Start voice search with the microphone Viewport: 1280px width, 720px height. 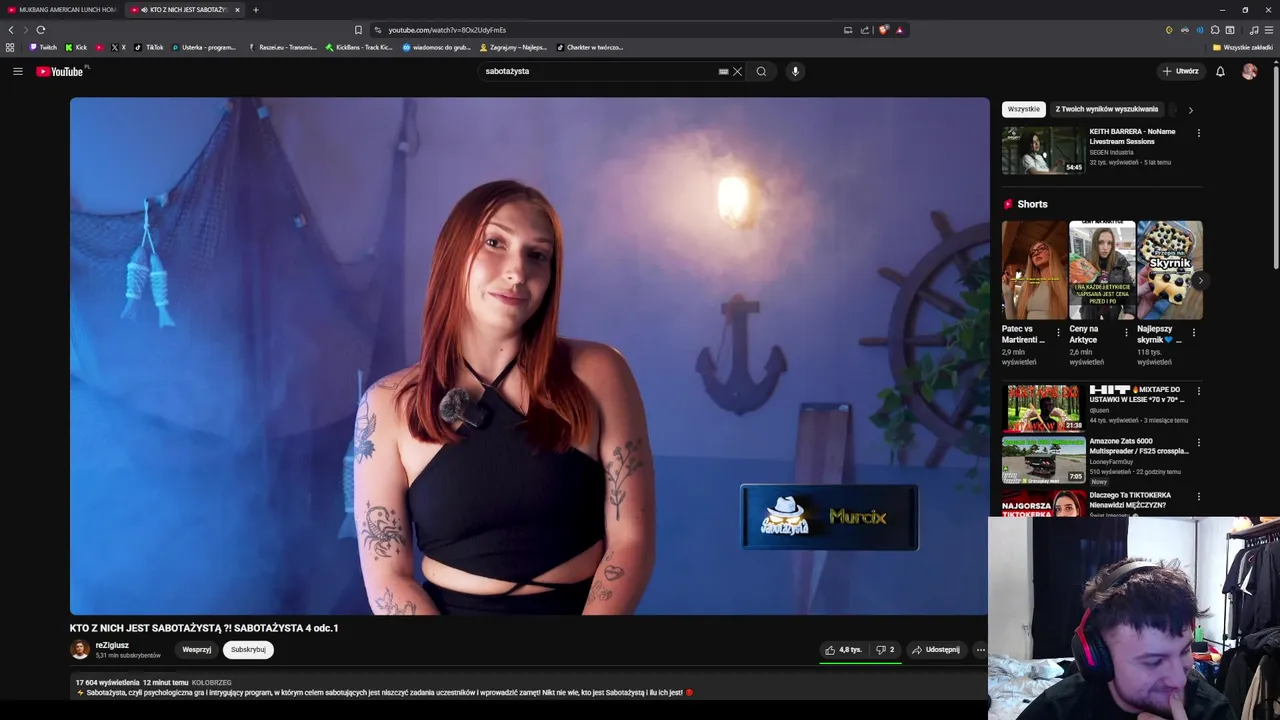pyautogui.click(x=795, y=71)
